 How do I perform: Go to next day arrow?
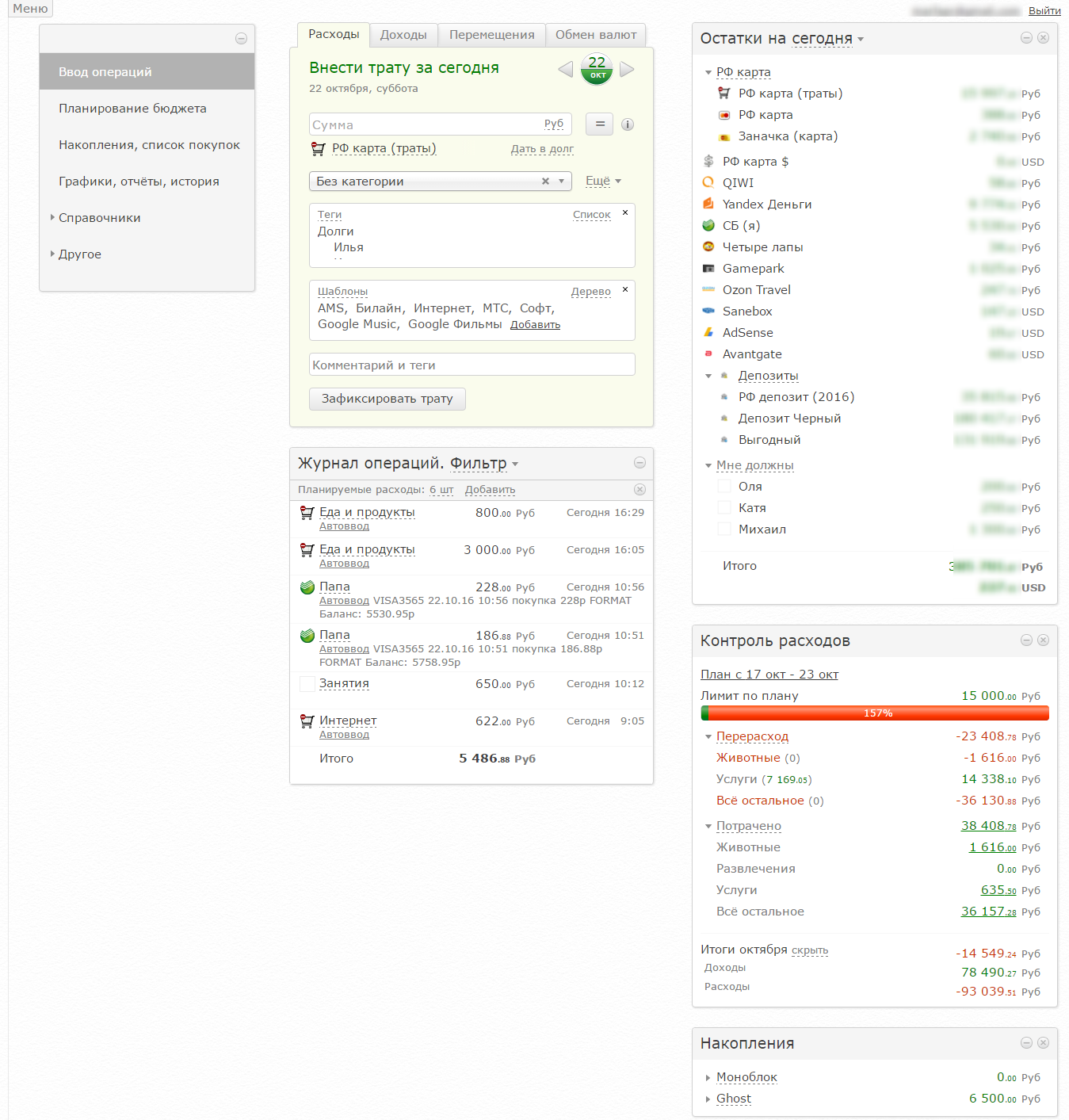point(627,69)
